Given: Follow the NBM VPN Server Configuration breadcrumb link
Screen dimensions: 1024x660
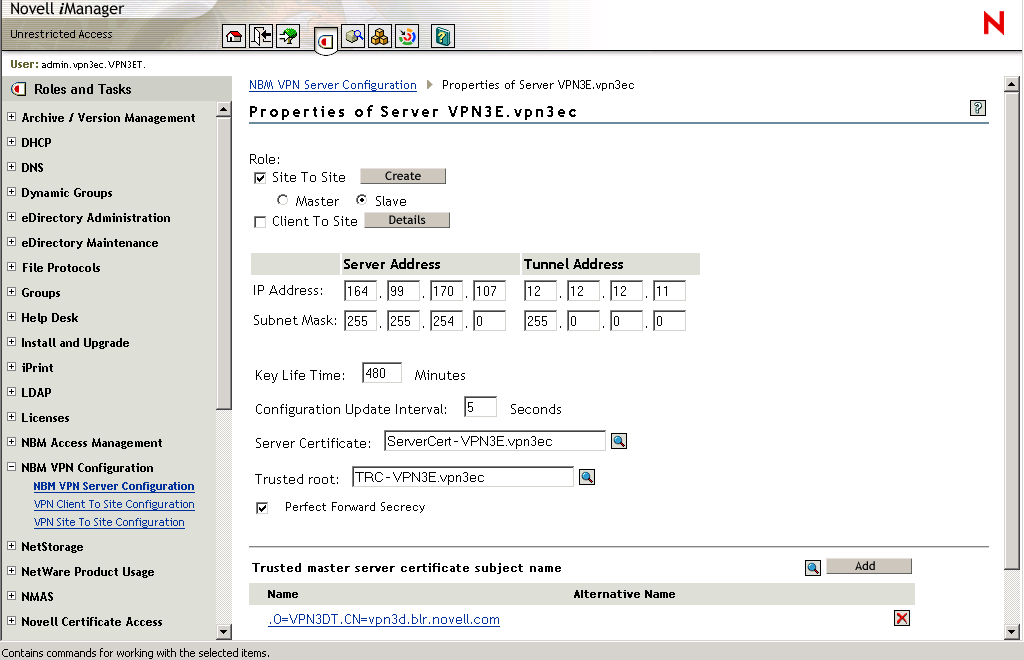Looking at the screenshot, I should coord(332,85).
